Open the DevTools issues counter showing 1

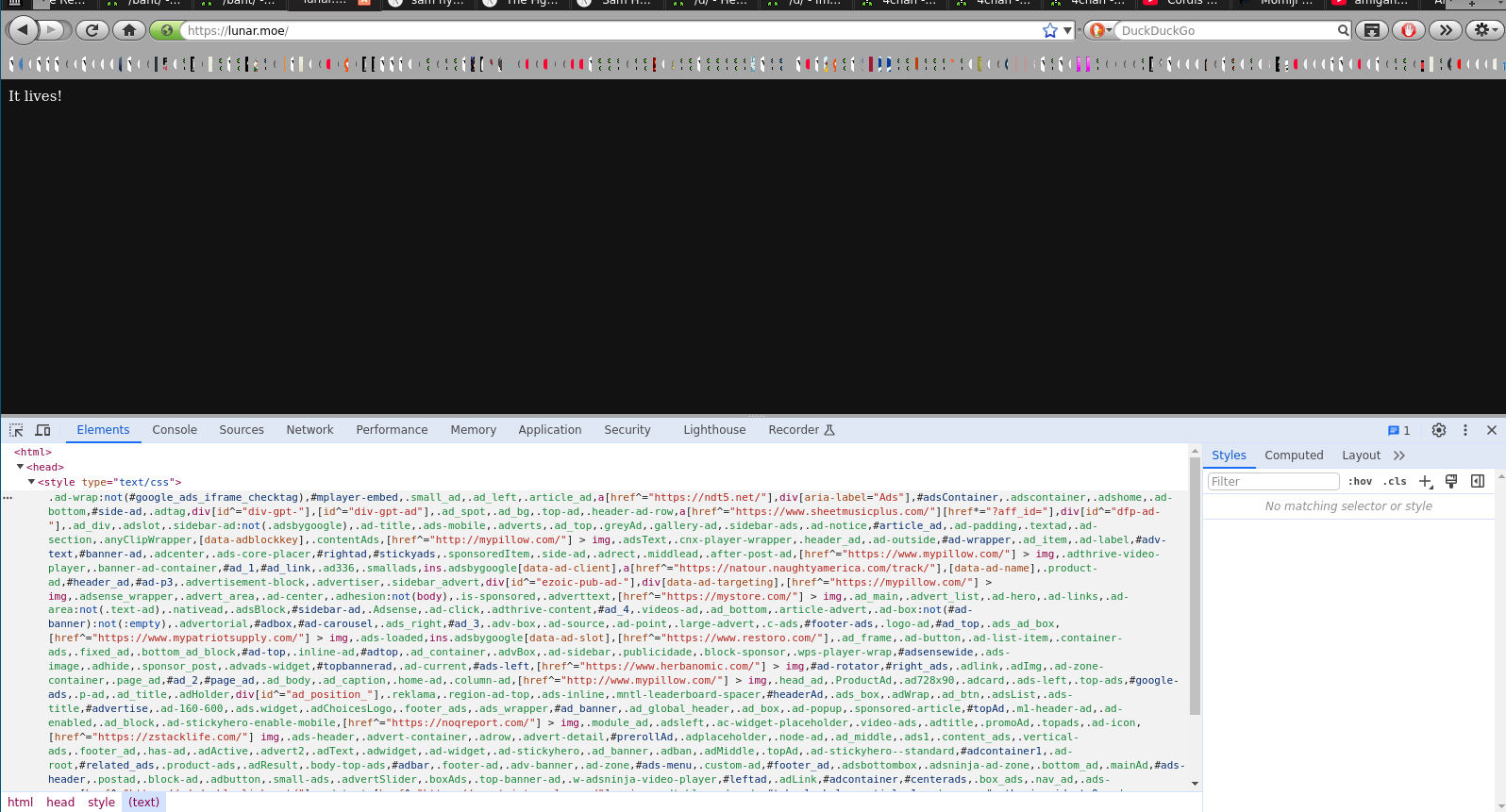[x=1398, y=430]
